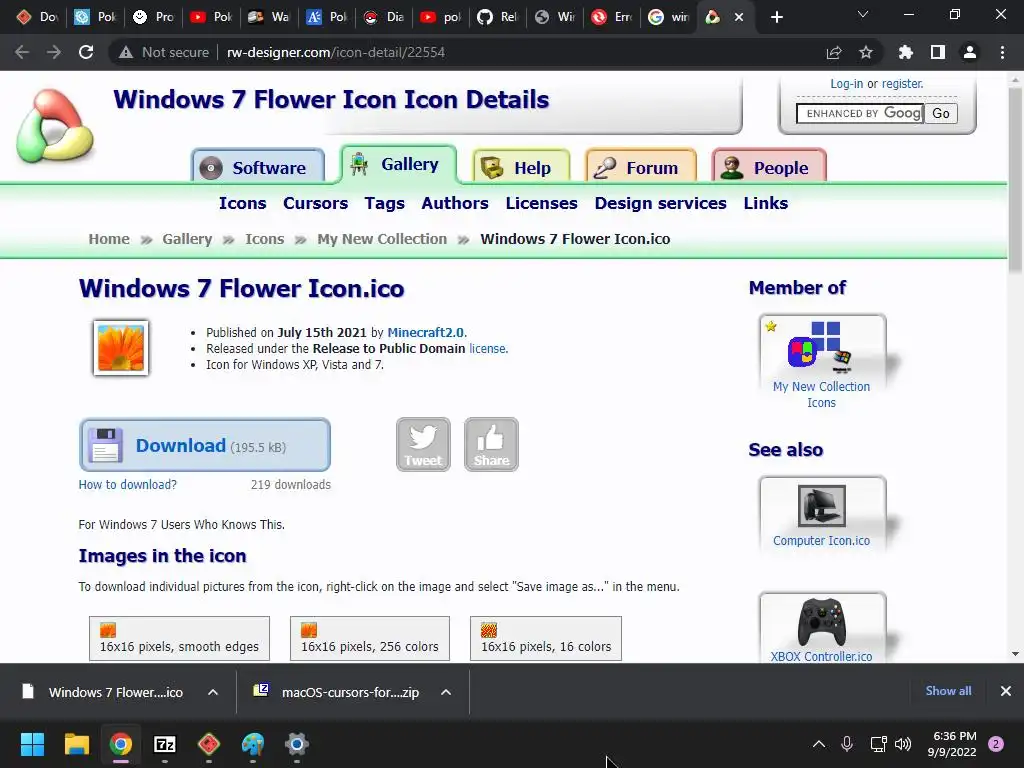
Task: Open Design services page
Action: [x=660, y=203]
